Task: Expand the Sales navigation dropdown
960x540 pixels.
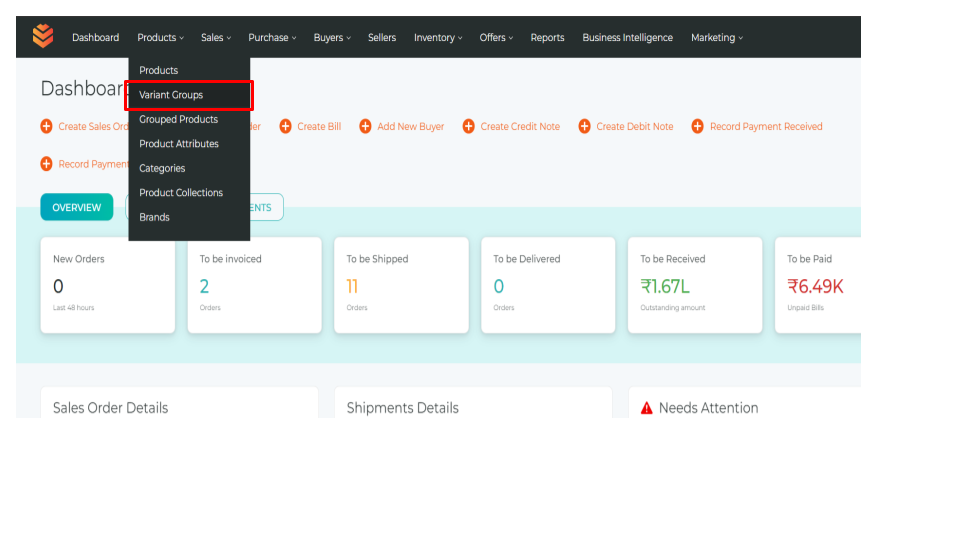Action: click(x=216, y=37)
